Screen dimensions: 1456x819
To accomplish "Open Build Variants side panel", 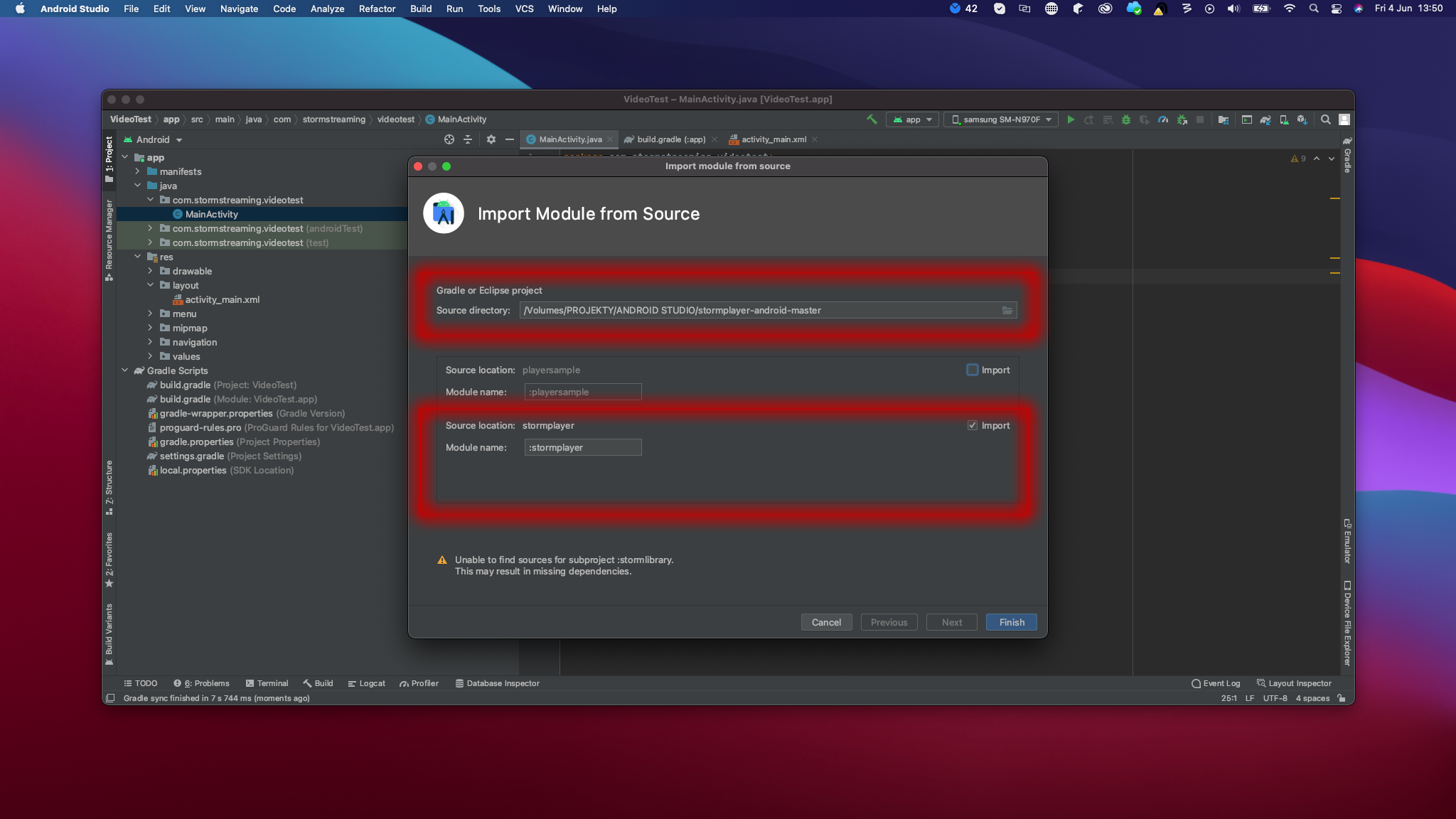I will point(109,634).
